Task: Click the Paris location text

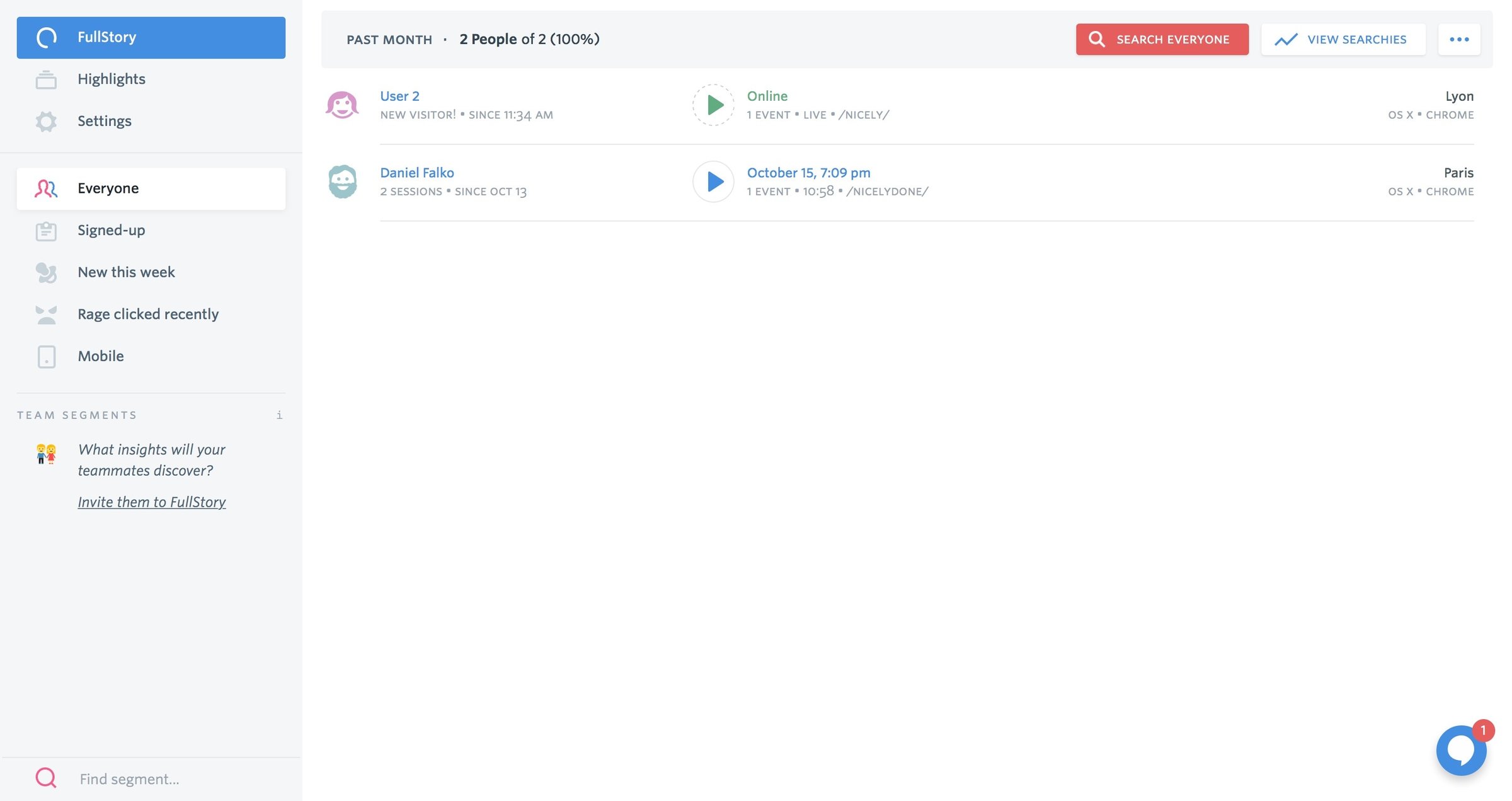Action: 1458,173
